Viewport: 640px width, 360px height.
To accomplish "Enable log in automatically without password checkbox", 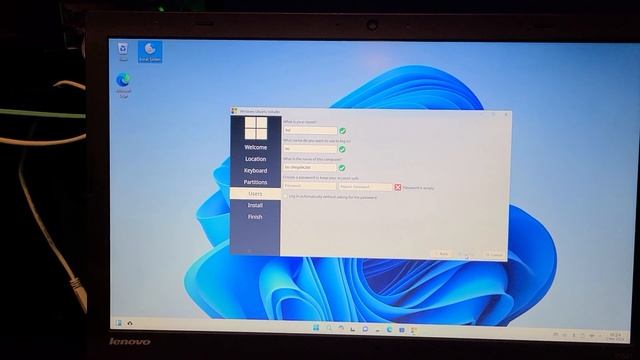I will tap(285, 197).
